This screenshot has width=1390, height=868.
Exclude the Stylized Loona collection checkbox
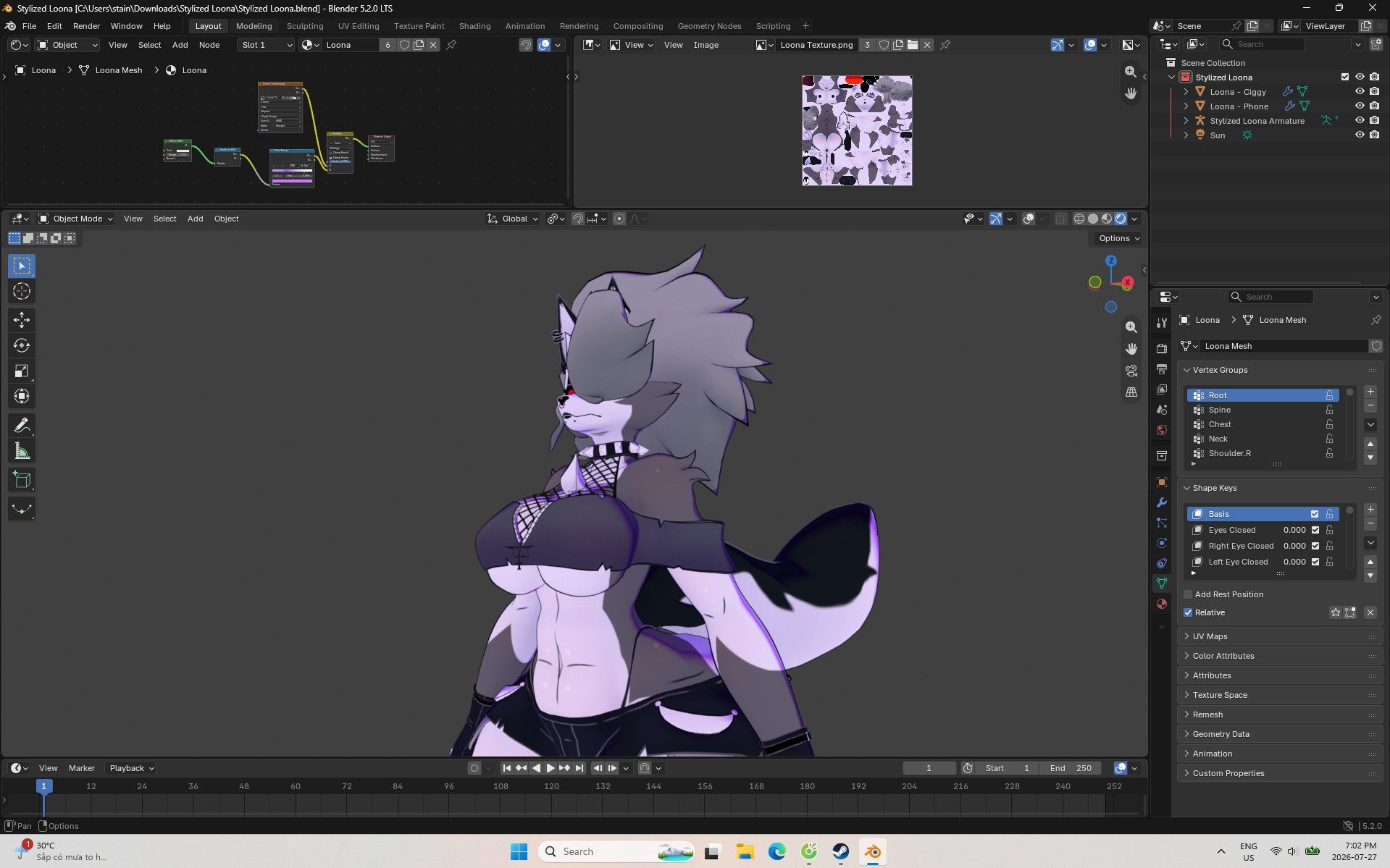pyautogui.click(x=1345, y=77)
